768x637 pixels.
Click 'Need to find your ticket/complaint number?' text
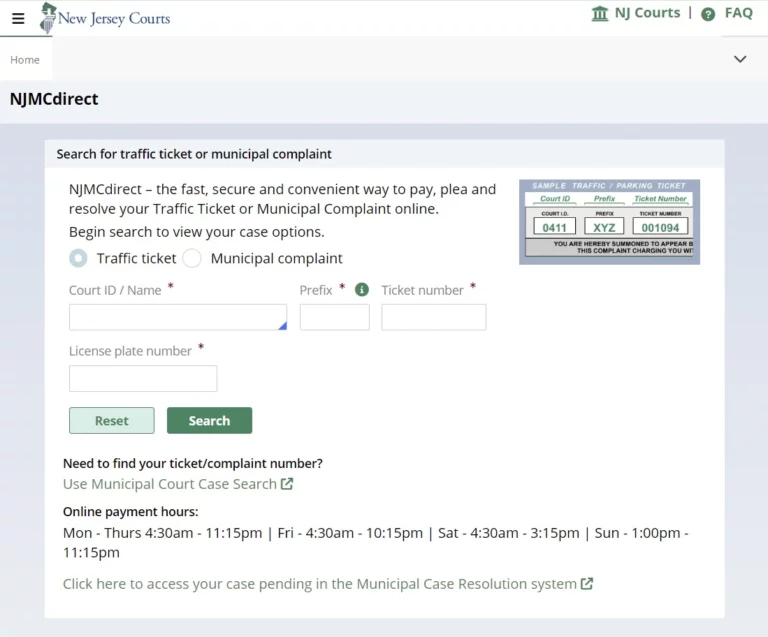click(x=193, y=464)
